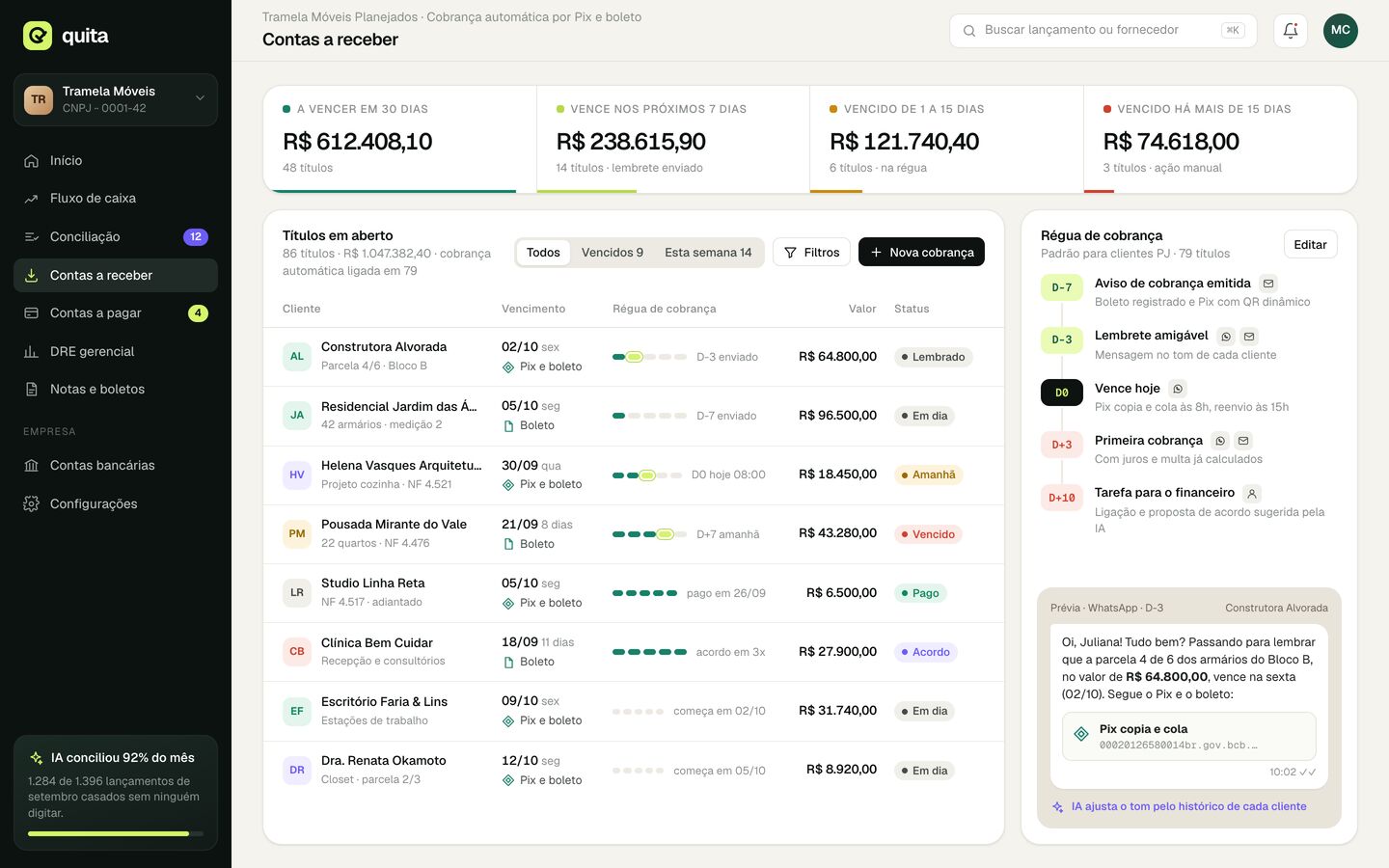
Task: Click Nova cobrança button
Action: [x=921, y=252]
